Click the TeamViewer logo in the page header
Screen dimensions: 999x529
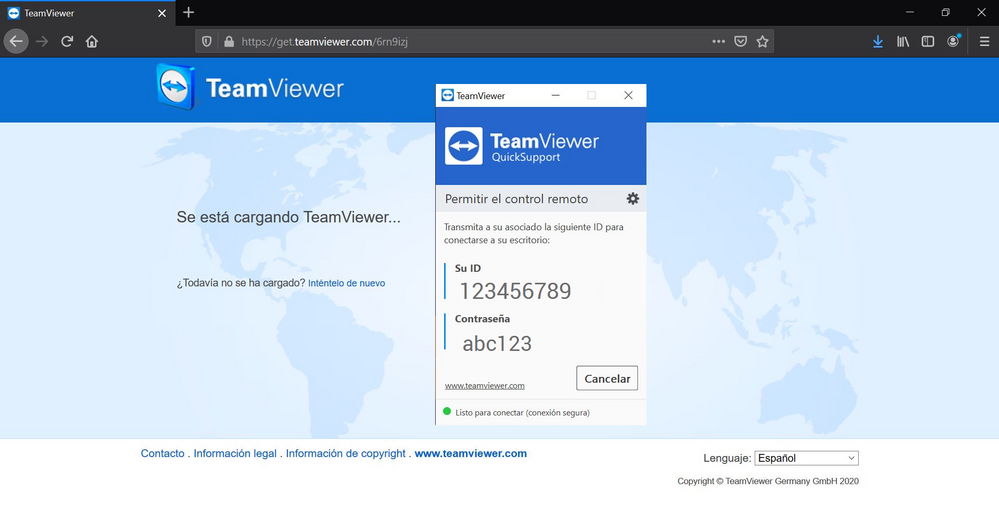point(250,87)
